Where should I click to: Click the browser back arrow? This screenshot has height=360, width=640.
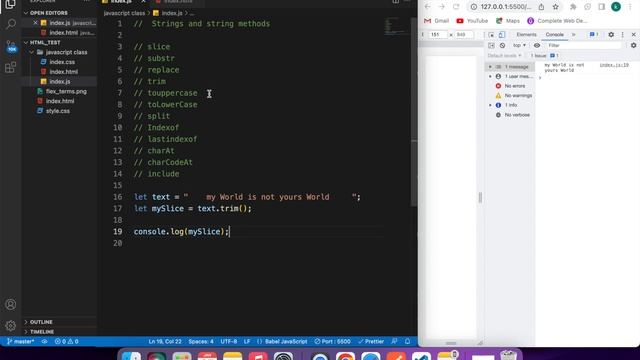[427, 7]
